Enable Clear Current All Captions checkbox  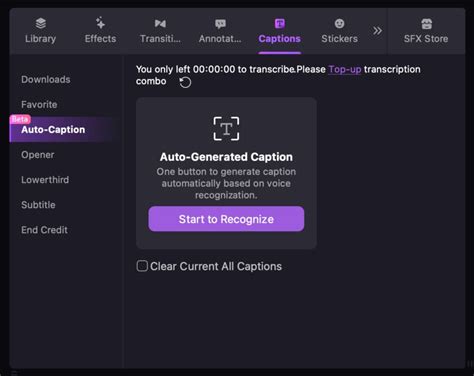pyautogui.click(x=142, y=266)
